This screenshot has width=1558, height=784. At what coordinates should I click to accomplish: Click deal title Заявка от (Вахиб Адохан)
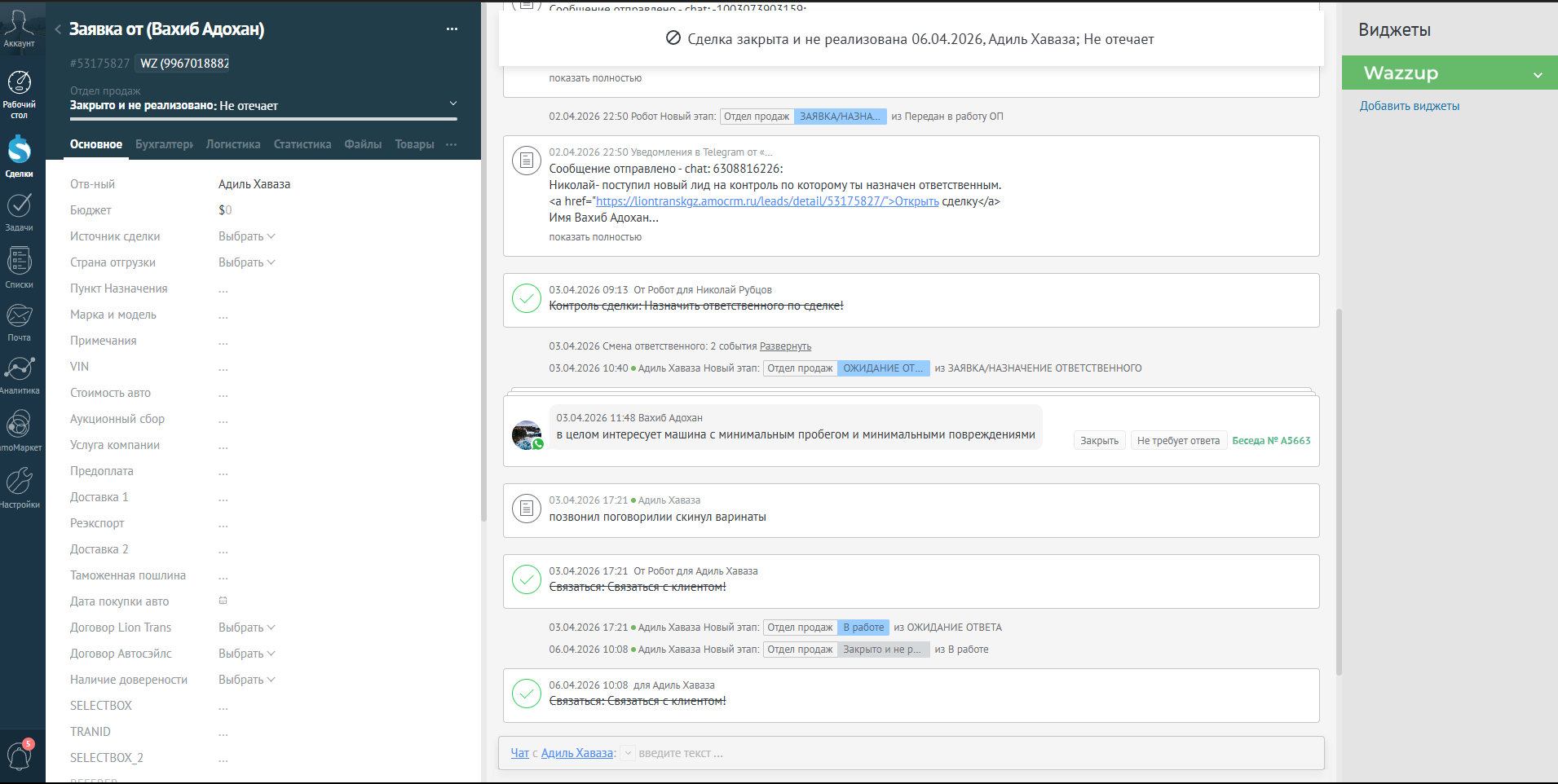[x=167, y=29]
